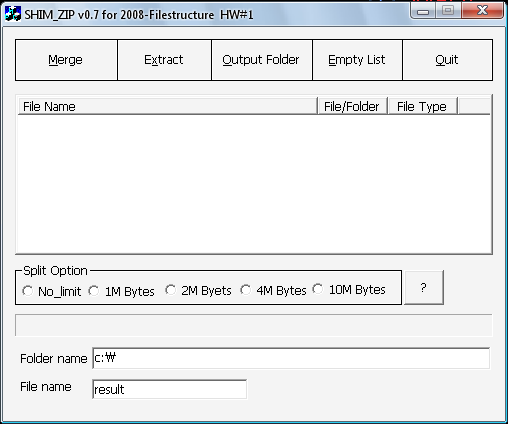Open the Output Folder chooser
The image size is (508, 424).
[262, 60]
